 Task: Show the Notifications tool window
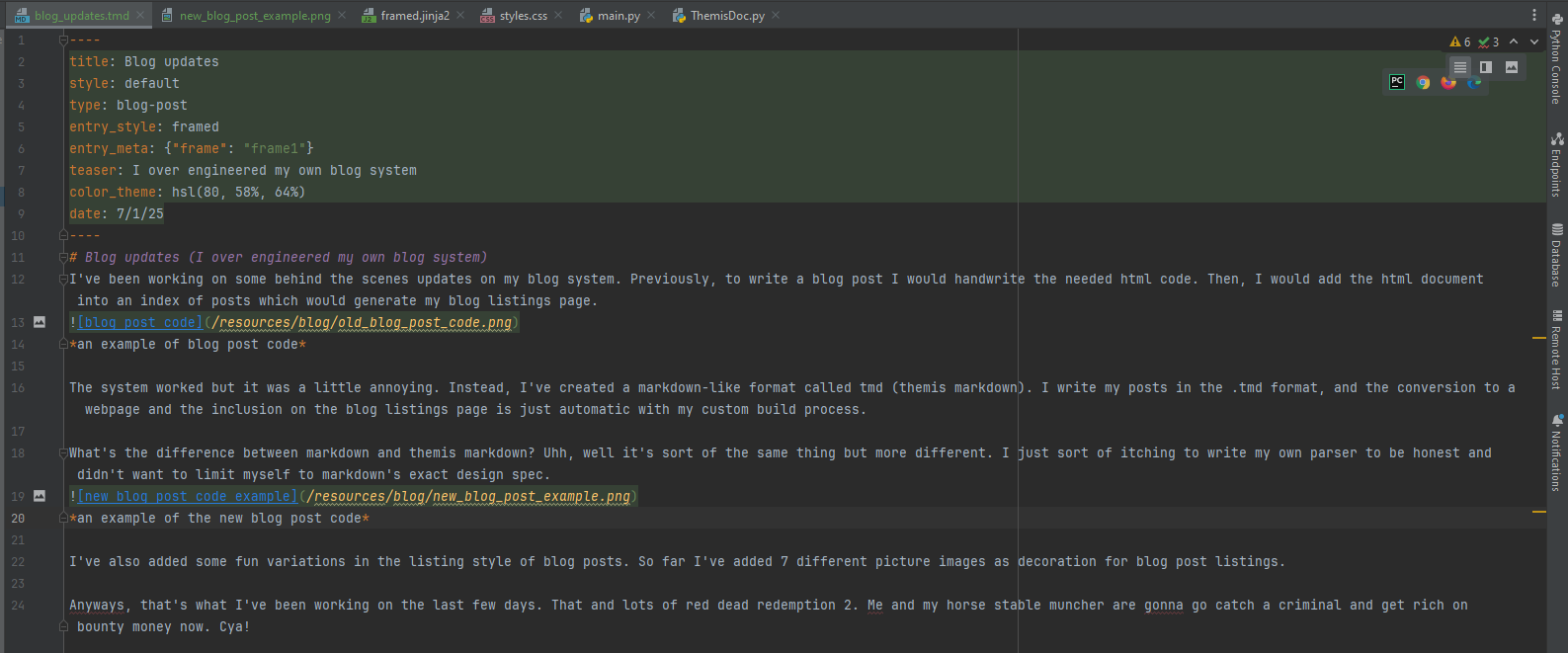pyautogui.click(x=1556, y=452)
